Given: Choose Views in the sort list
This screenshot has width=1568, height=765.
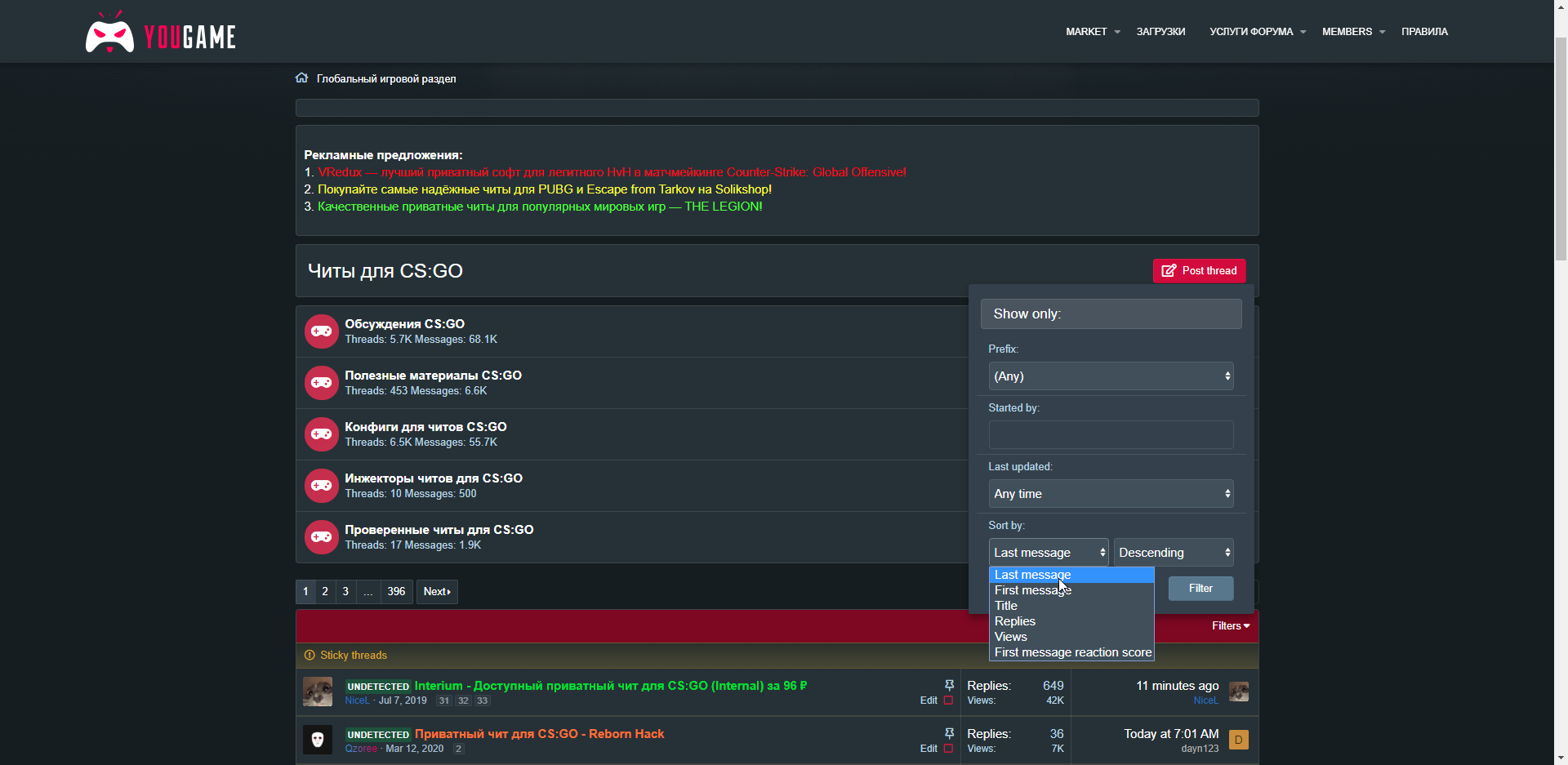Looking at the screenshot, I should (x=1071, y=637).
